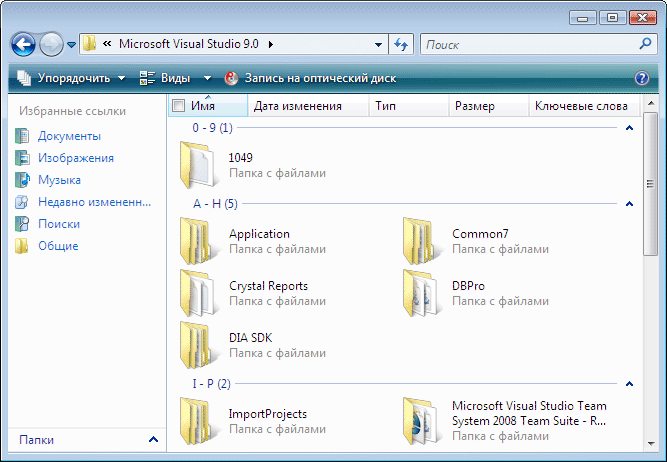Click the magnifier icon in the search box
The height and width of the screenshot is (462, 667).
click(x=645, y=43)
